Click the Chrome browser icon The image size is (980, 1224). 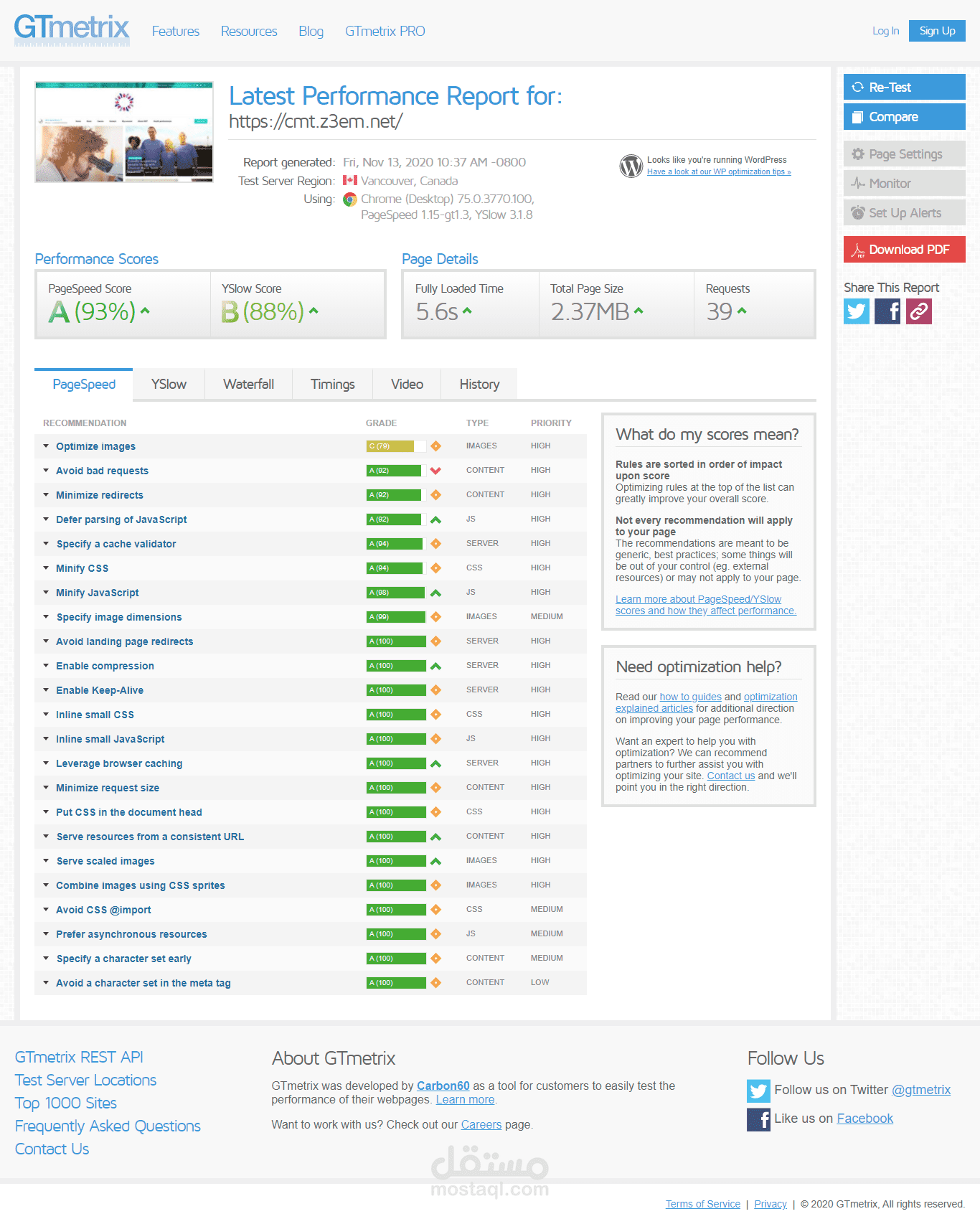click(350, 199)
